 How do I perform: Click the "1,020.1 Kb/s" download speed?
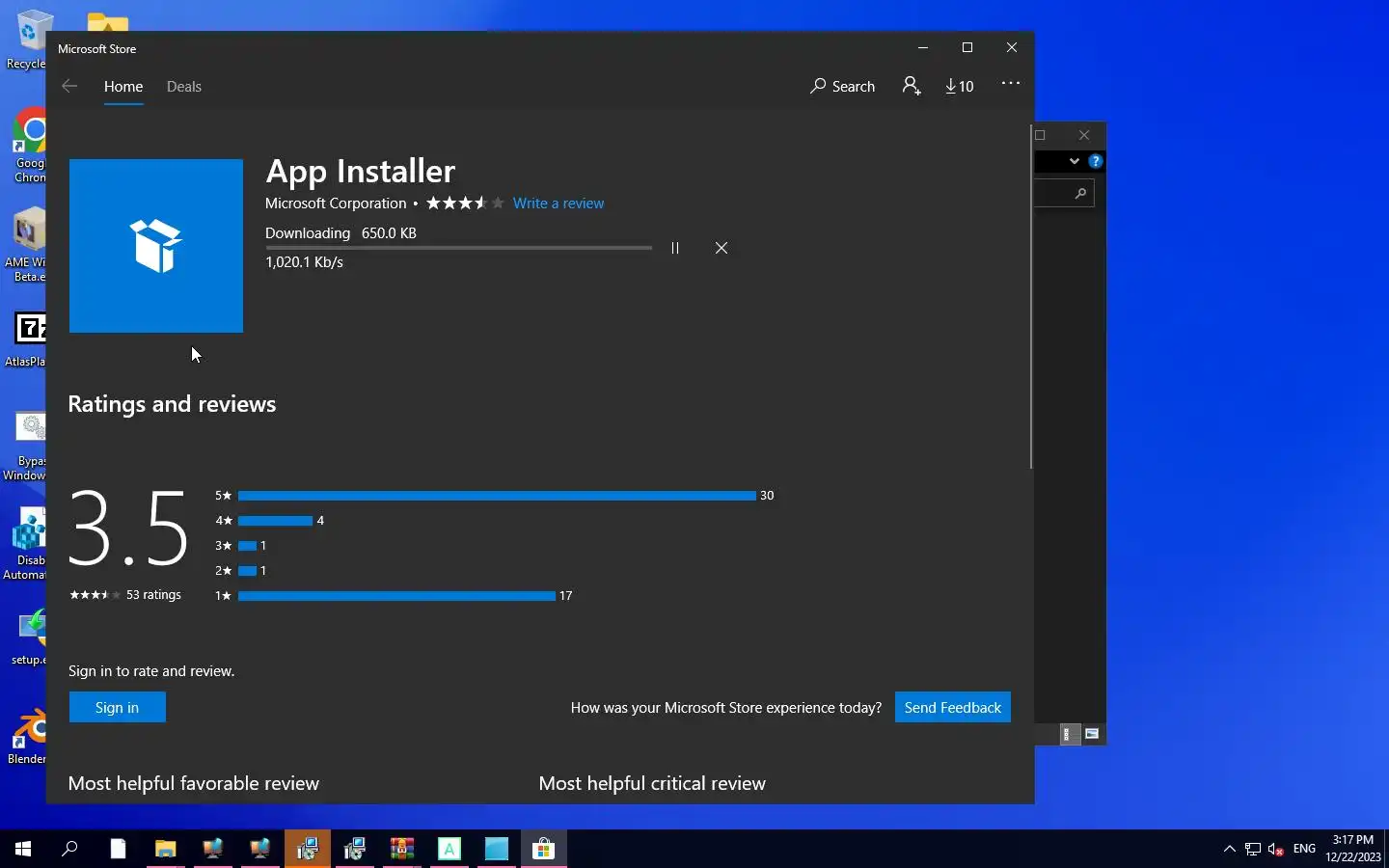pos(305,262)
